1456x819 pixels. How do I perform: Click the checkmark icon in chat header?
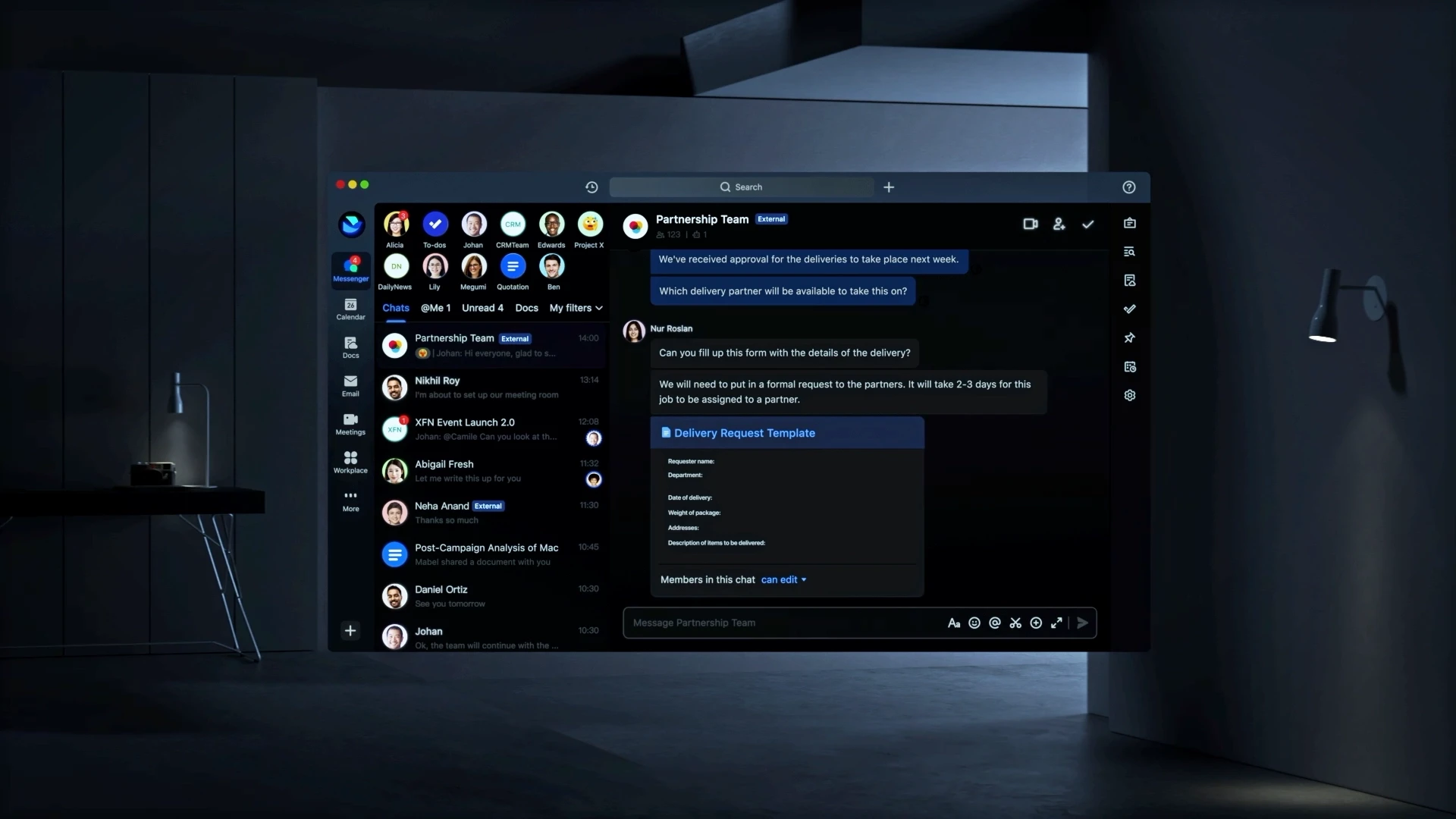[1087, 224]
